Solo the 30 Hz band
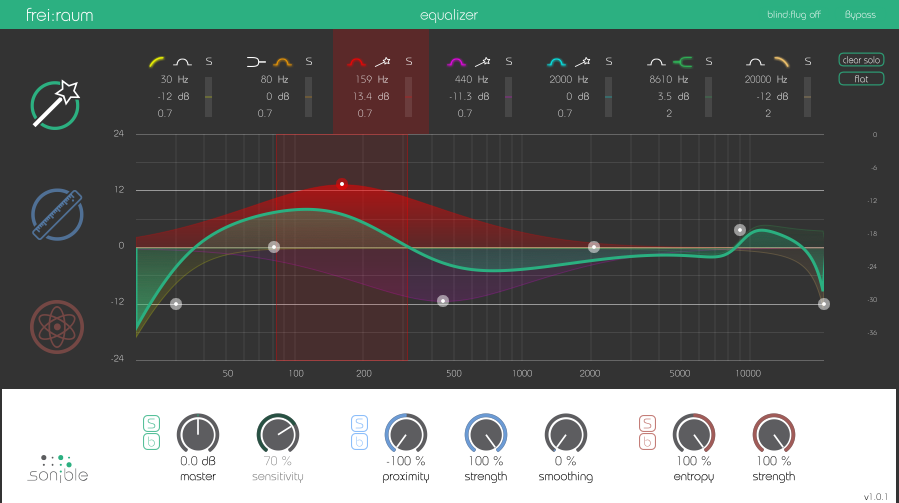The width and height of the screenshot is (899, 503). [x=209, y=61]
